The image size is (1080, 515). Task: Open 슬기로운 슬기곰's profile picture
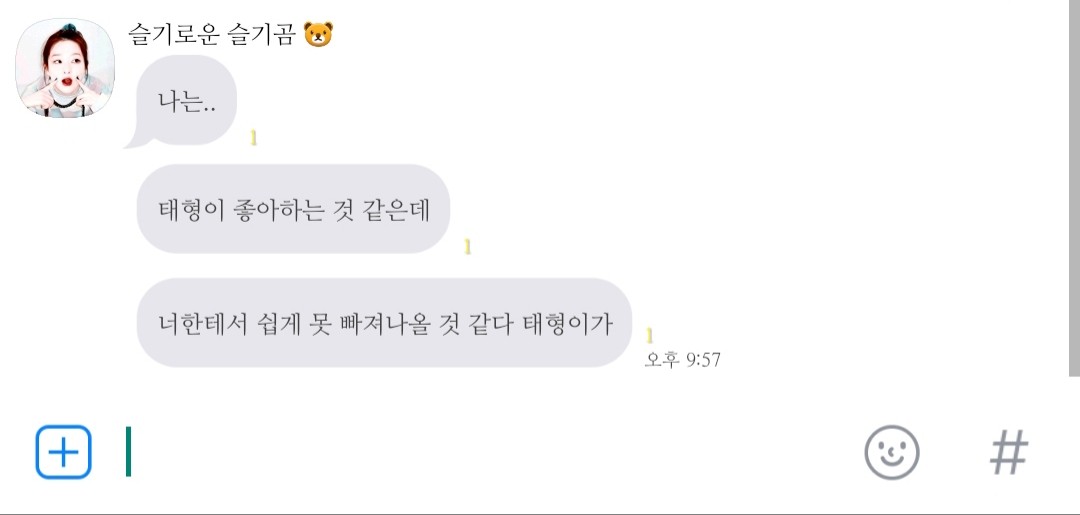[65, 67]
